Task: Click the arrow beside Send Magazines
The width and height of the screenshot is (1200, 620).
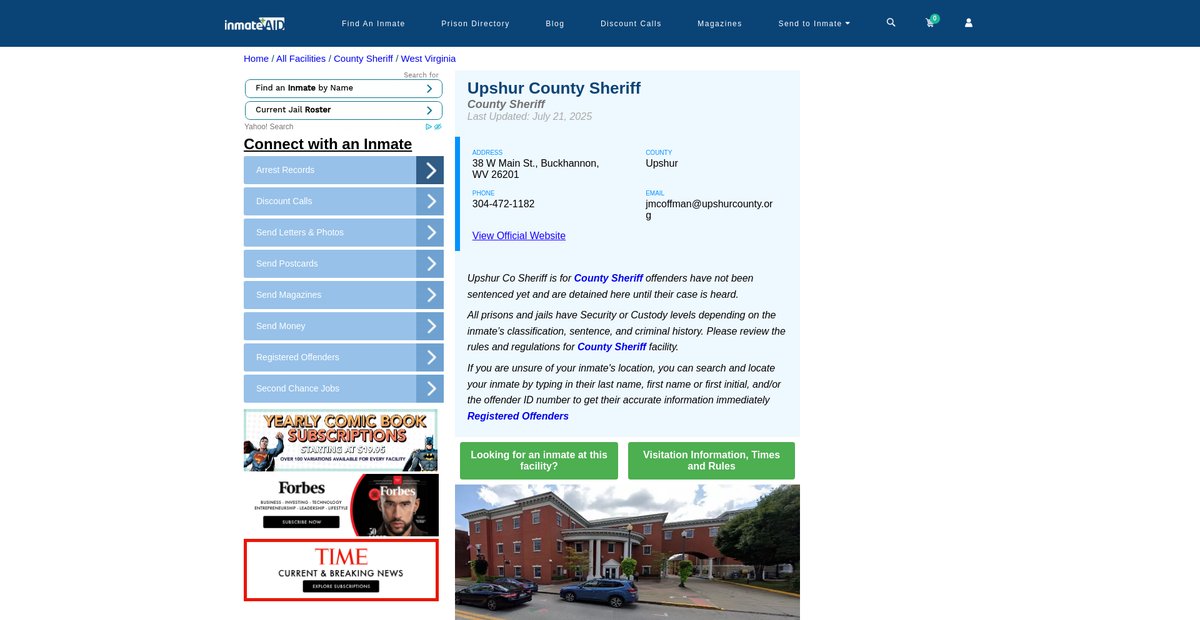Action: click(x=430, y=295)
